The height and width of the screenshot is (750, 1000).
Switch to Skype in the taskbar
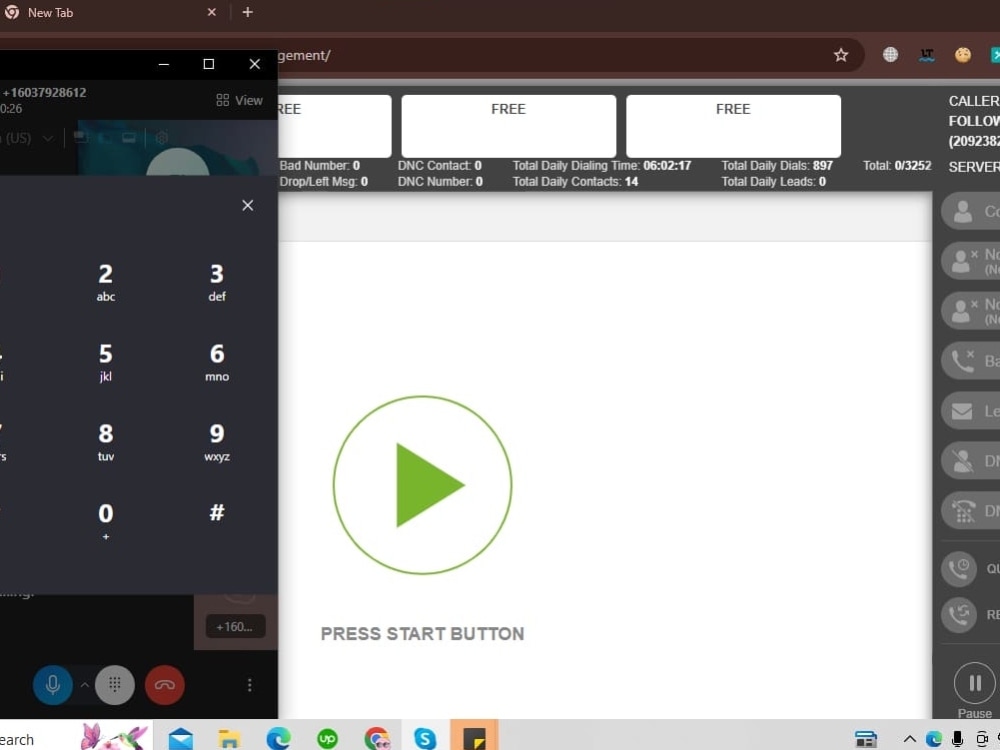pos(425,739)
